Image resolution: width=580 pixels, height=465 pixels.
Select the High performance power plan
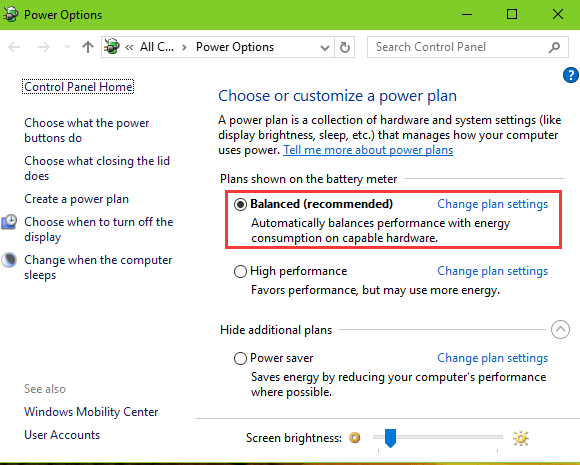tap(240, 271)
